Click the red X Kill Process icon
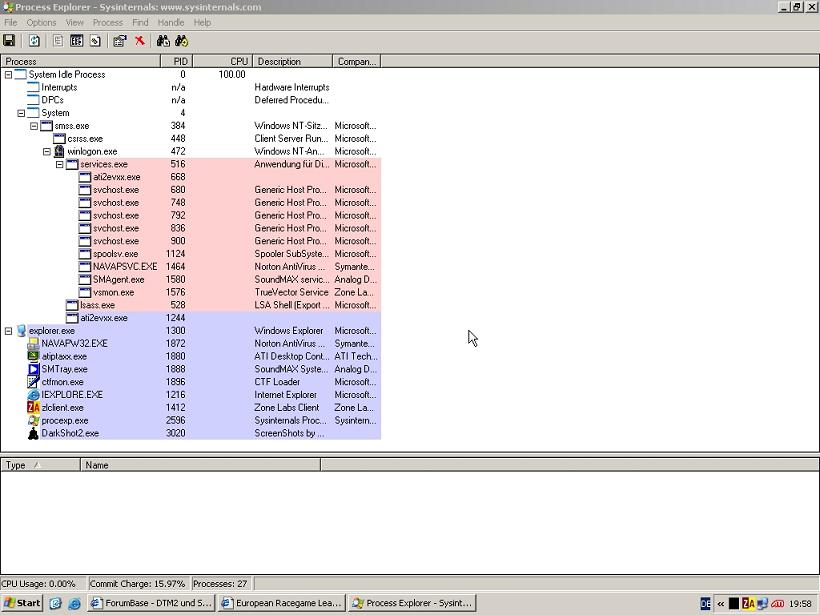820x615 pixels. coord(140,40)
